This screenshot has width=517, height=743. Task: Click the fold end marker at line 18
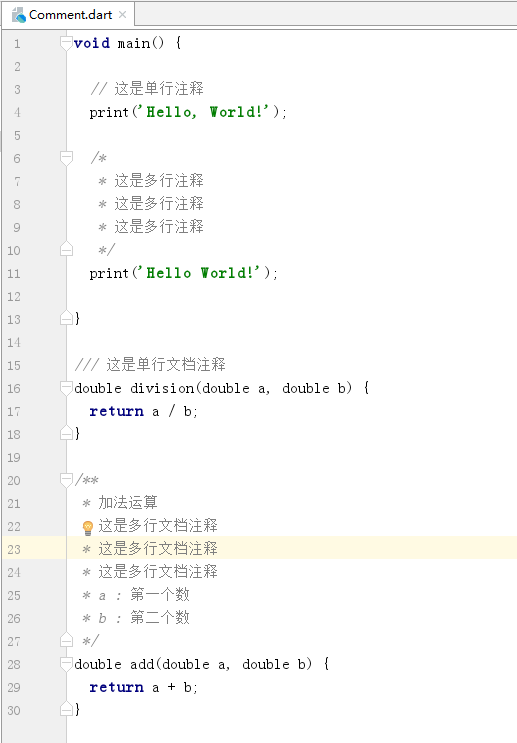(x=66, y=433)
